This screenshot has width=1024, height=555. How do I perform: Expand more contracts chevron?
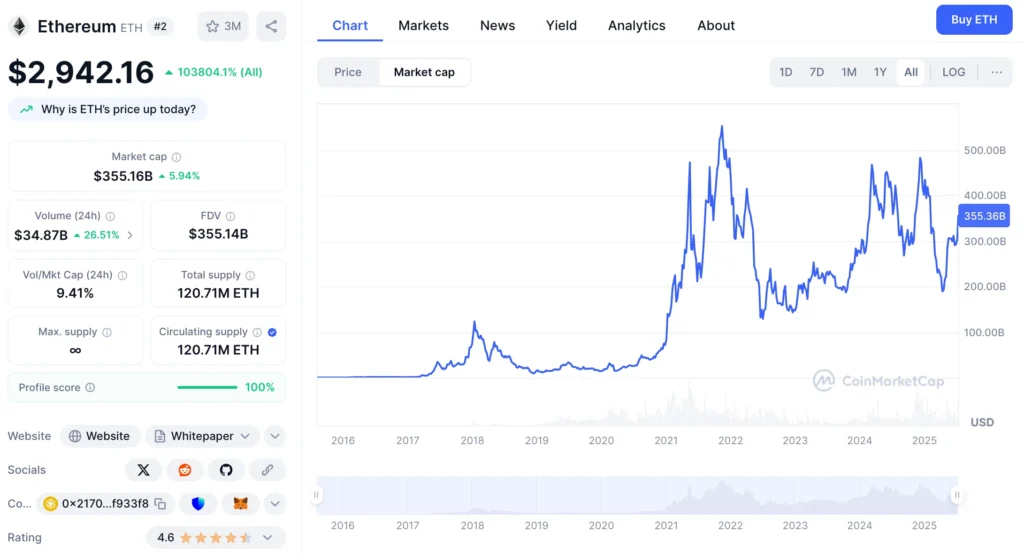275,504
